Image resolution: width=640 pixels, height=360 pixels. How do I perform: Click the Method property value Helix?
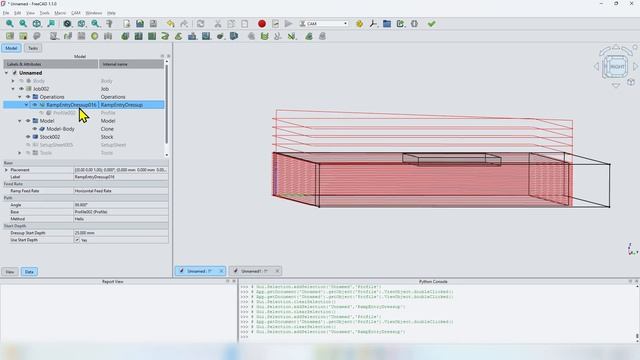pos(121,219)
